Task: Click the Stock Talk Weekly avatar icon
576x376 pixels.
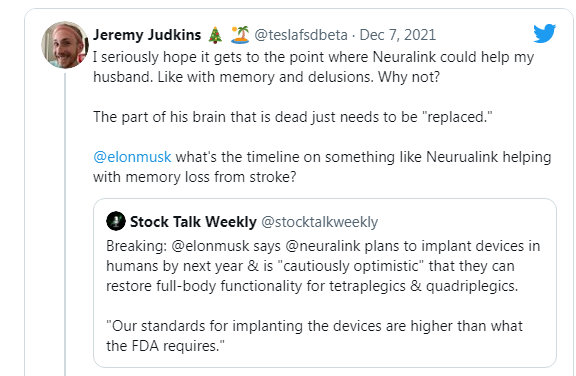Action: 116,221
